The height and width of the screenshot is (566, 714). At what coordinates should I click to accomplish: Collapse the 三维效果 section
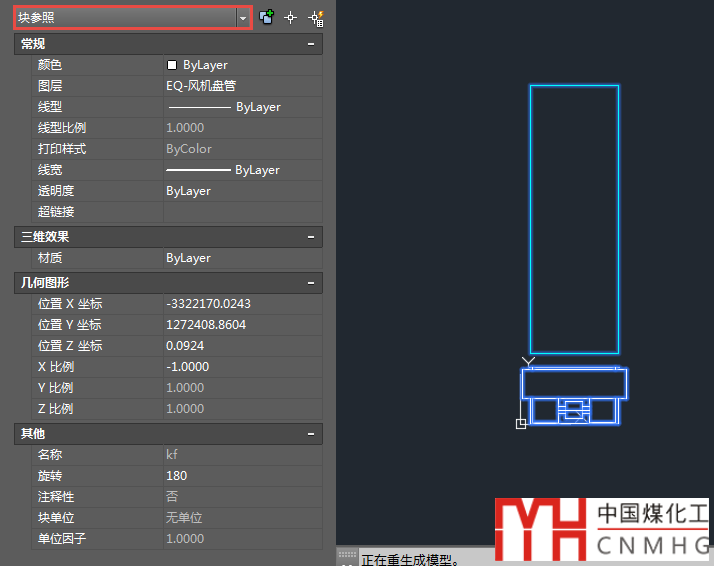(312, 237)
